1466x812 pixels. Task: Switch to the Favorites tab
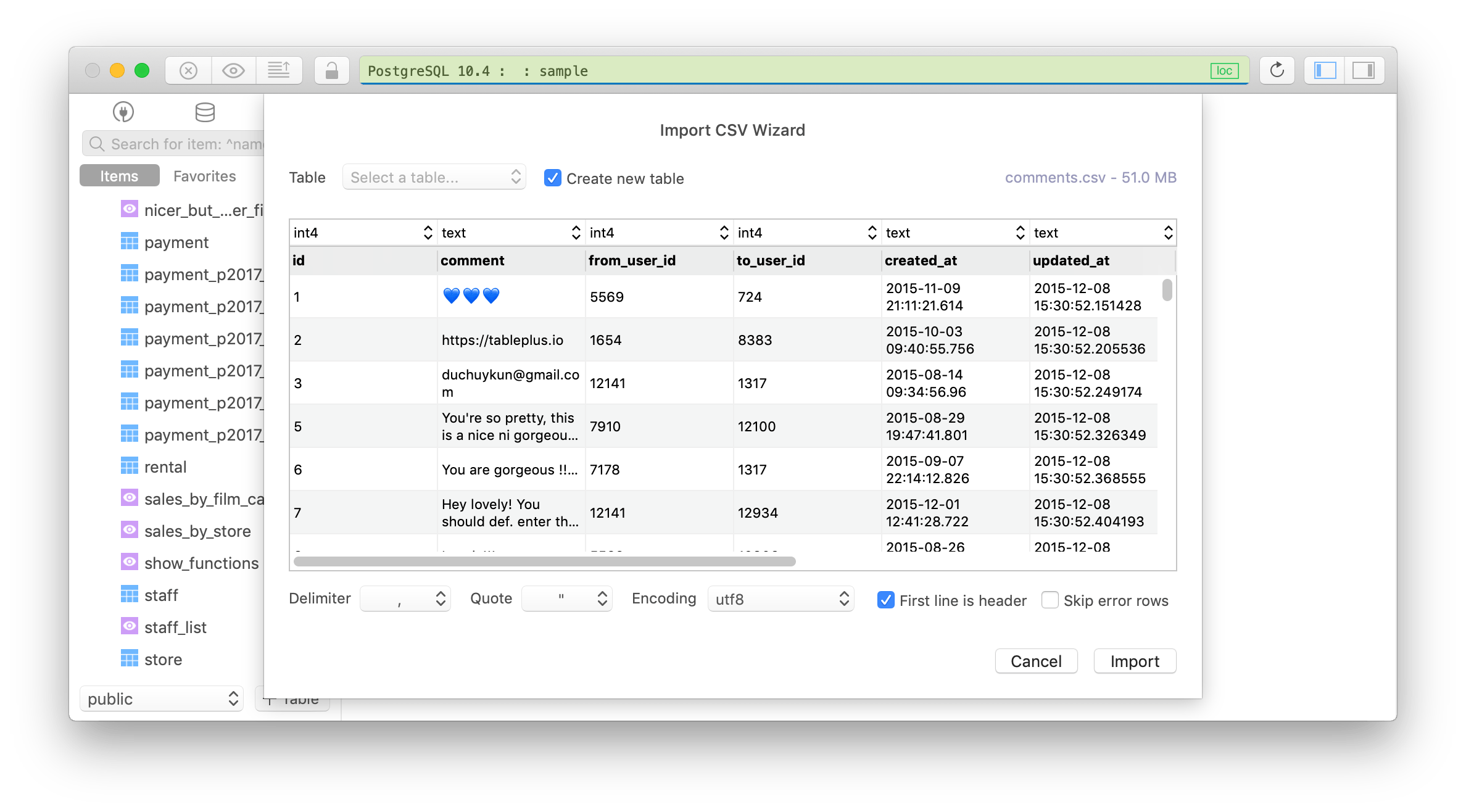tap(204, 176)
